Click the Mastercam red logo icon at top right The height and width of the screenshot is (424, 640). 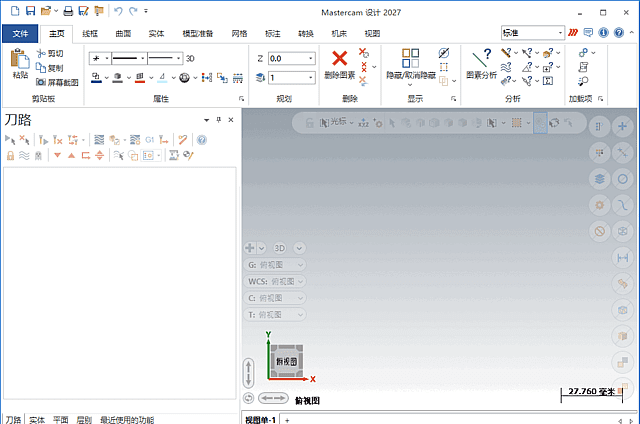click(573, 33)
